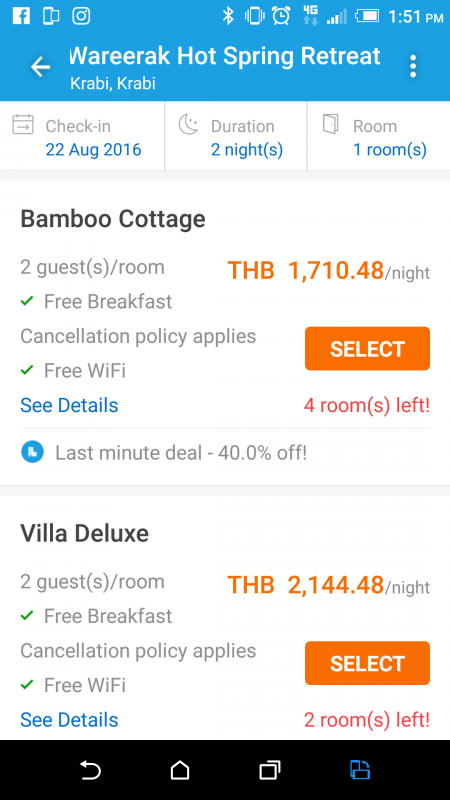See Details for Bamboo Cottage
450x800 pixels.
[69, 406]
